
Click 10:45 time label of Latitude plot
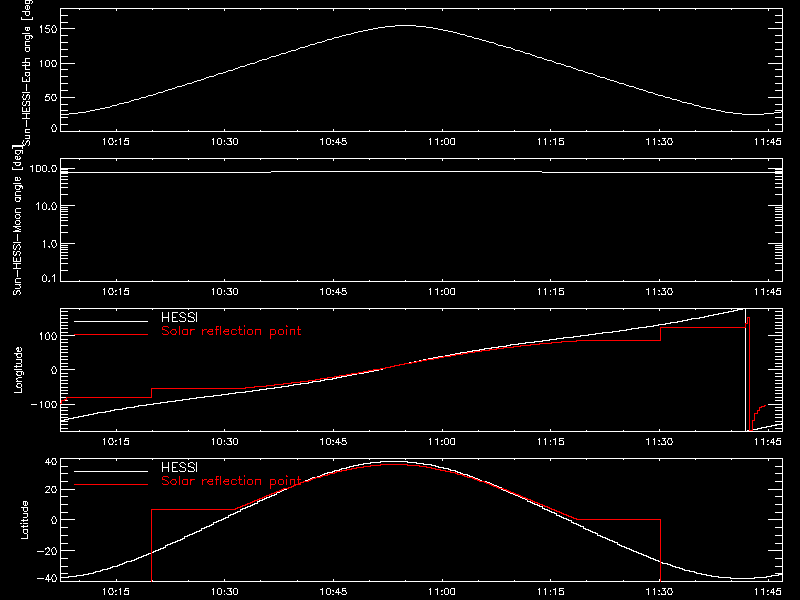tap(333, 591)
